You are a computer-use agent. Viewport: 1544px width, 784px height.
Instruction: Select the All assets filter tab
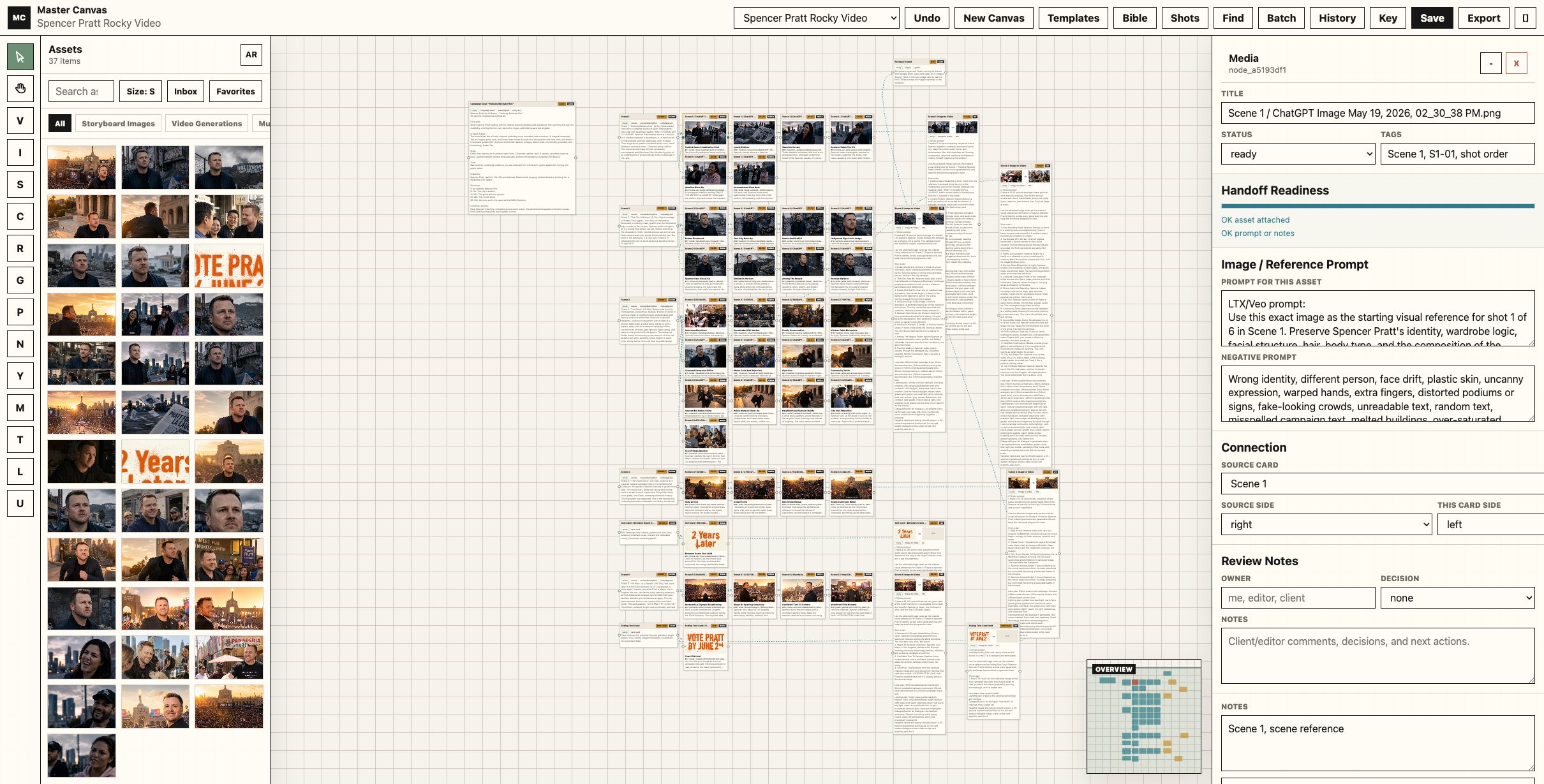tap(60, 124)
